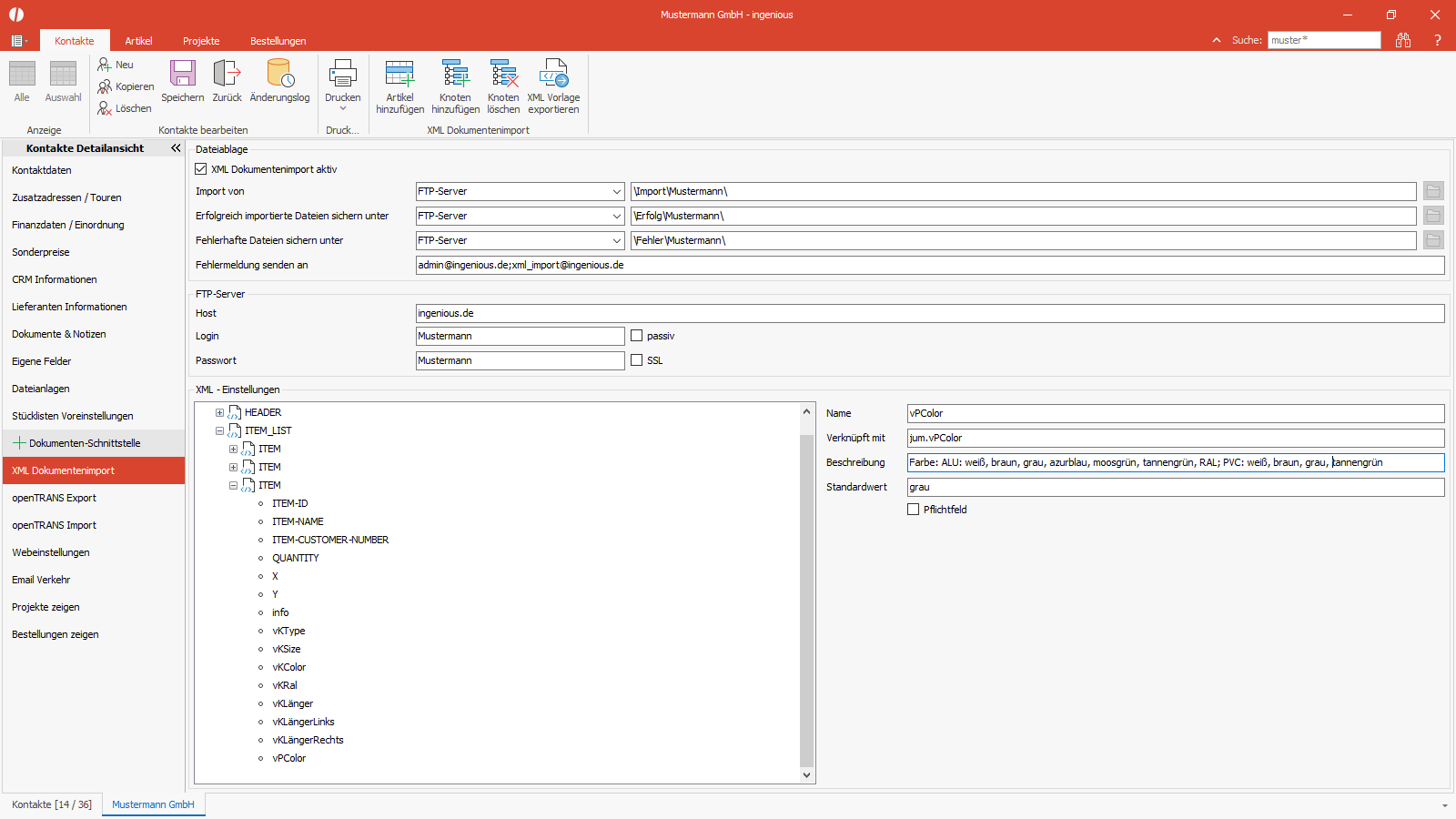Go back with Zurück icon
Screen dimensions: 1456x819
tap(227, 73)
